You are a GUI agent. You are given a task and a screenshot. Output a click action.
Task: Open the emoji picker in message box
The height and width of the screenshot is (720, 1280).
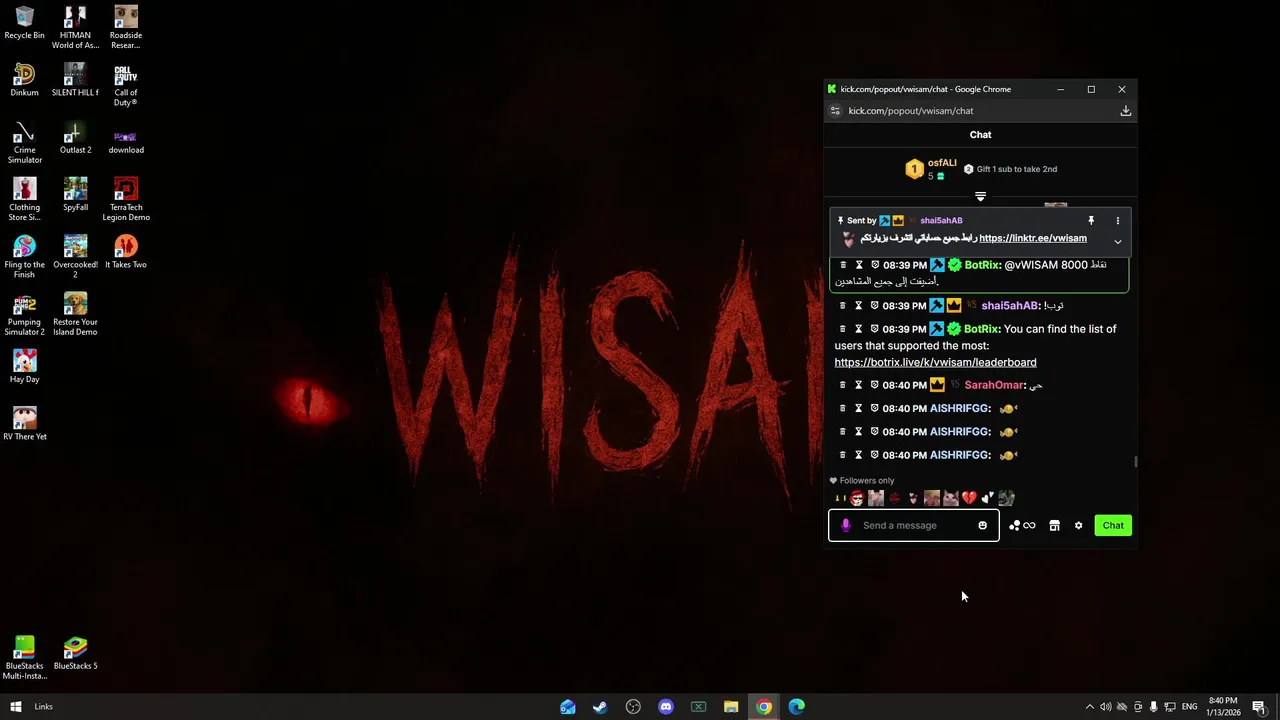tap(982, 526)
